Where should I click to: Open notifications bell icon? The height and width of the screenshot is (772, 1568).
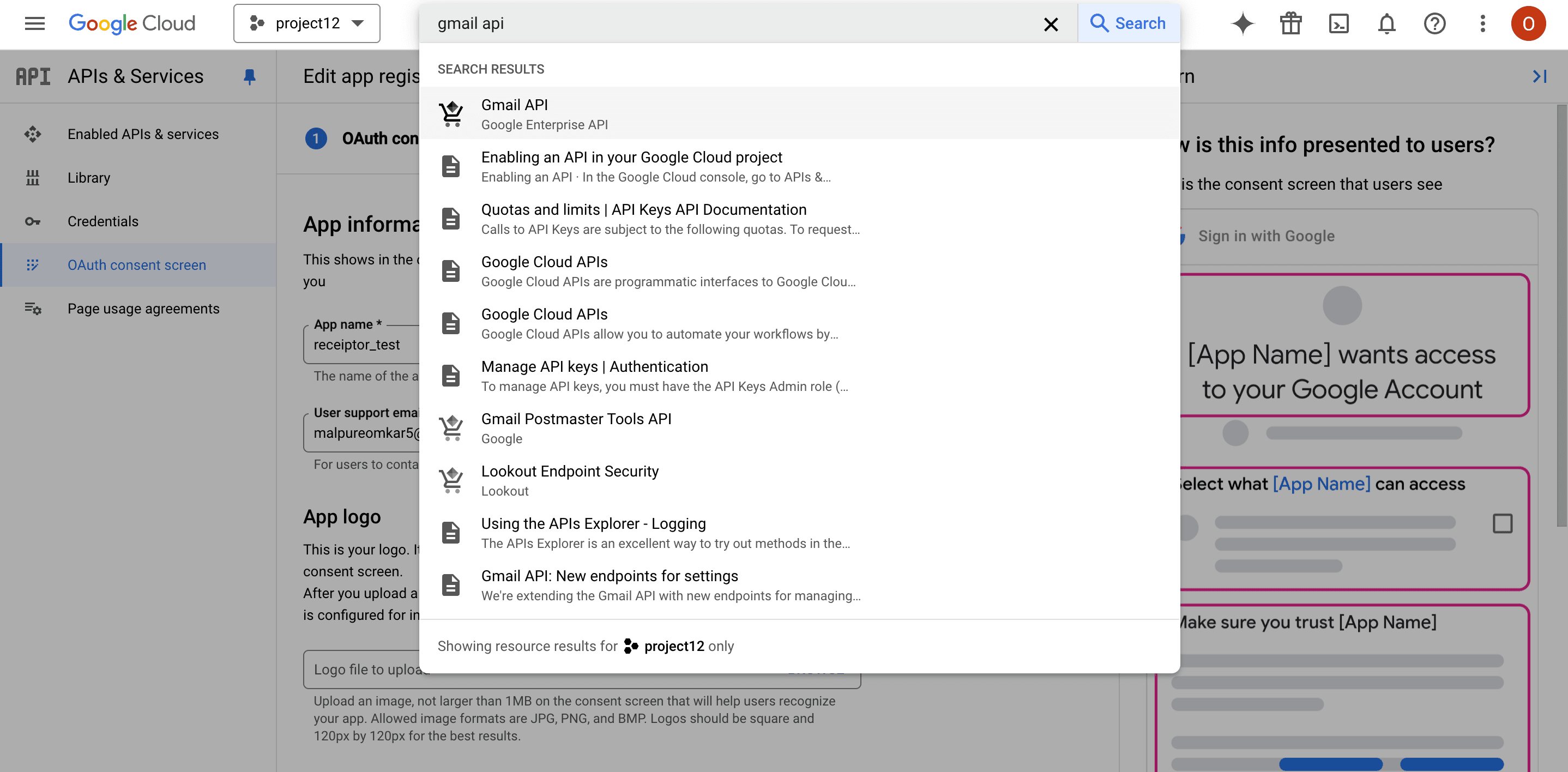click(1386, 24)
